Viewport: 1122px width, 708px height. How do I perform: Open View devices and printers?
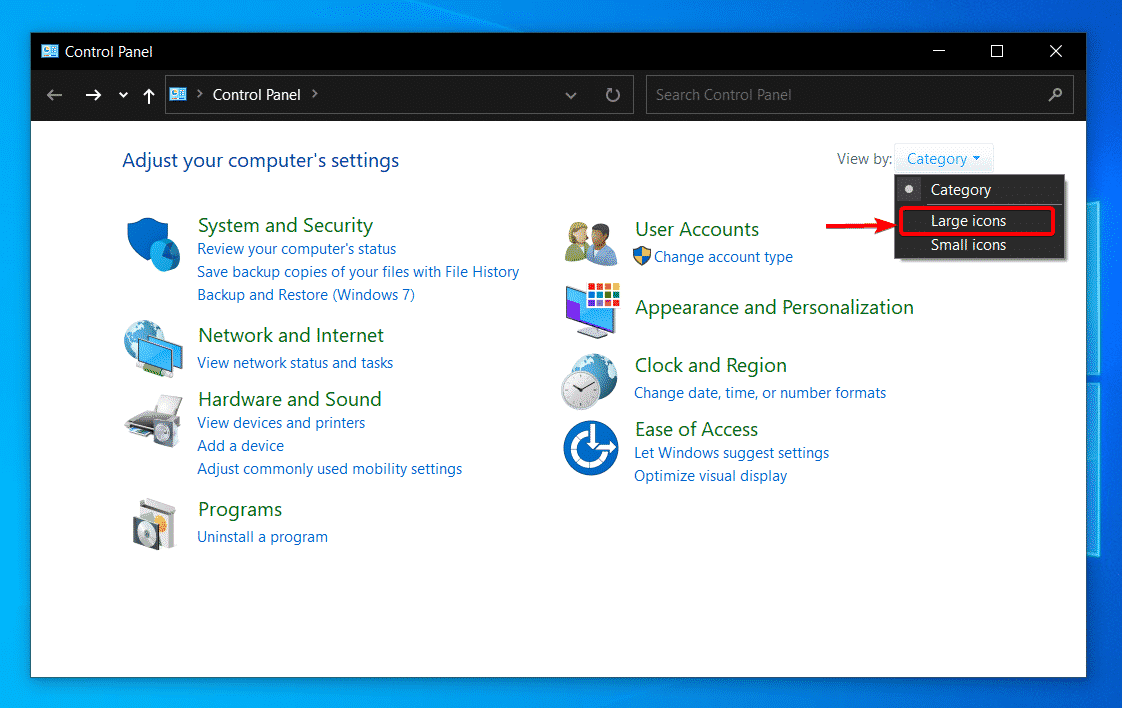(x=280, y=423)
